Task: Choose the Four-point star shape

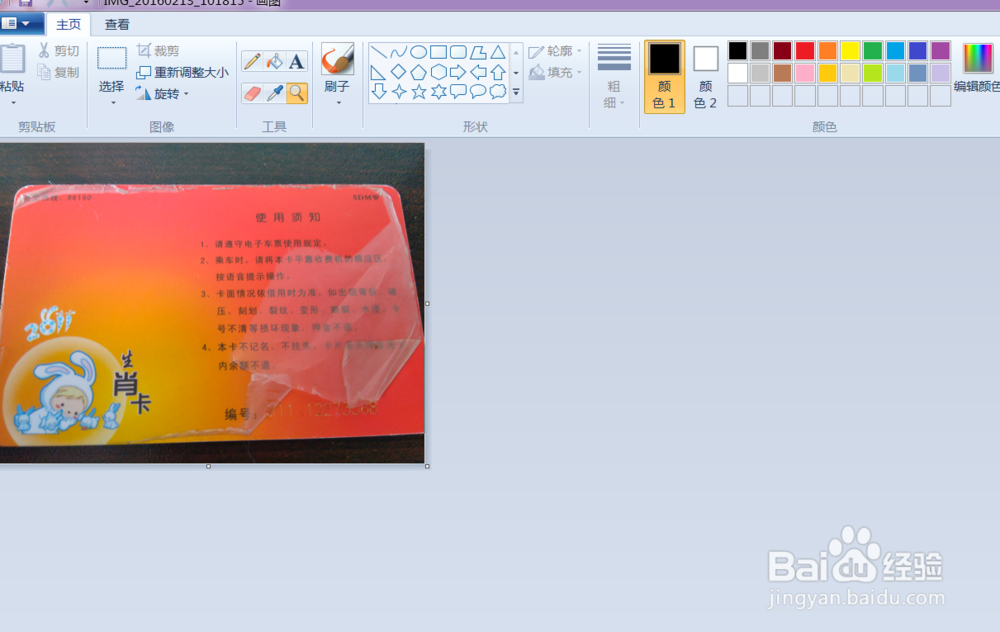Action: pos(399,92)
